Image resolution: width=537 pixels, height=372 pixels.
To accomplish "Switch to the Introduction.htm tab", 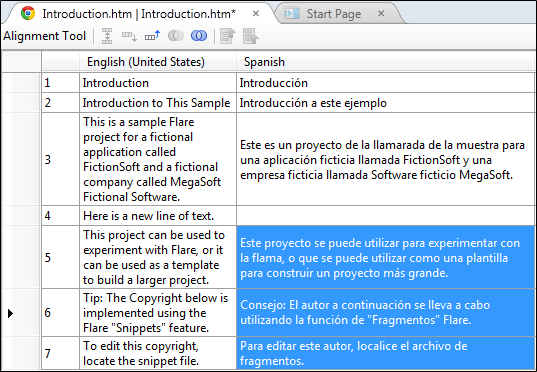I will click(139, 14).
